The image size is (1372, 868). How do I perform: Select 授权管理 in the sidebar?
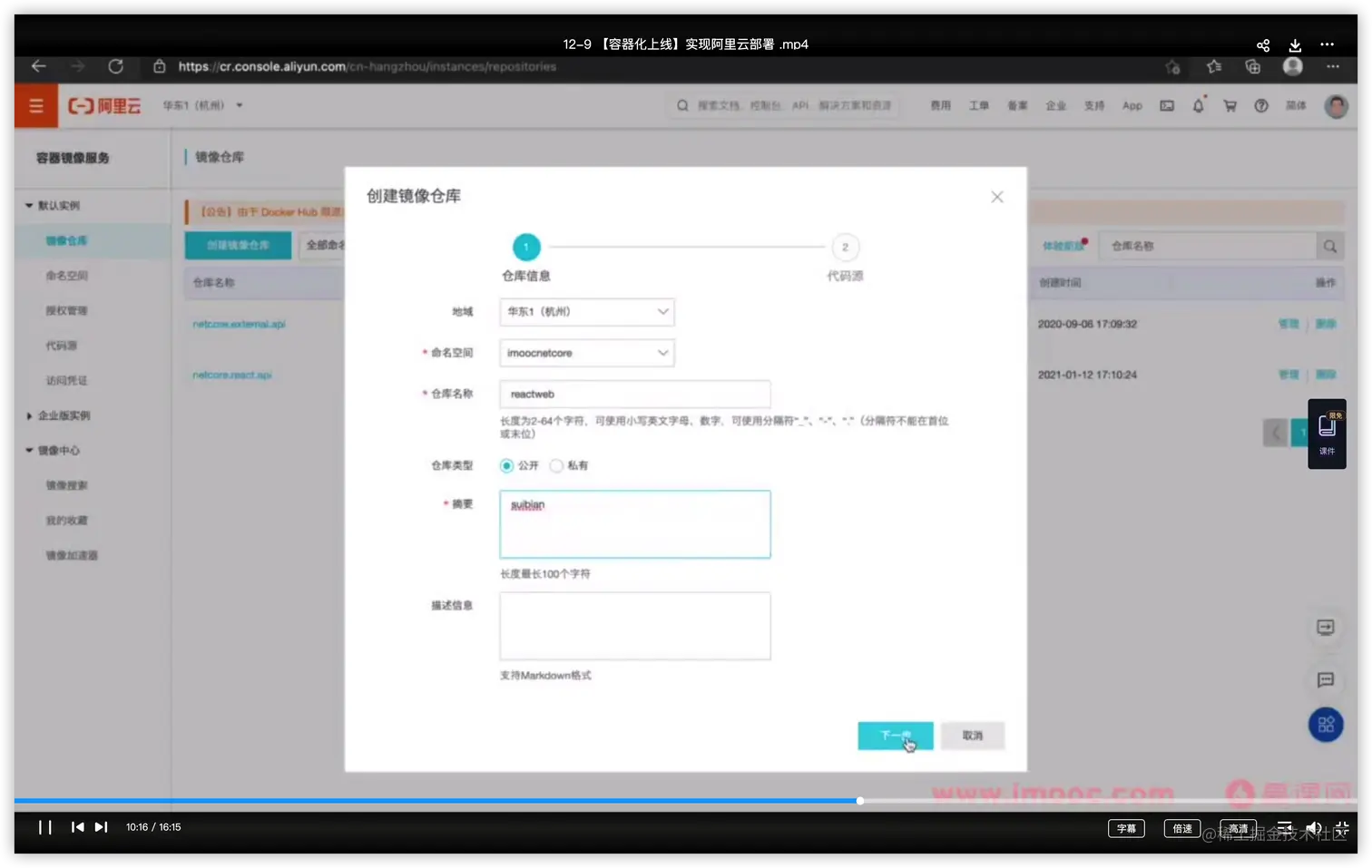coord(66,311)
